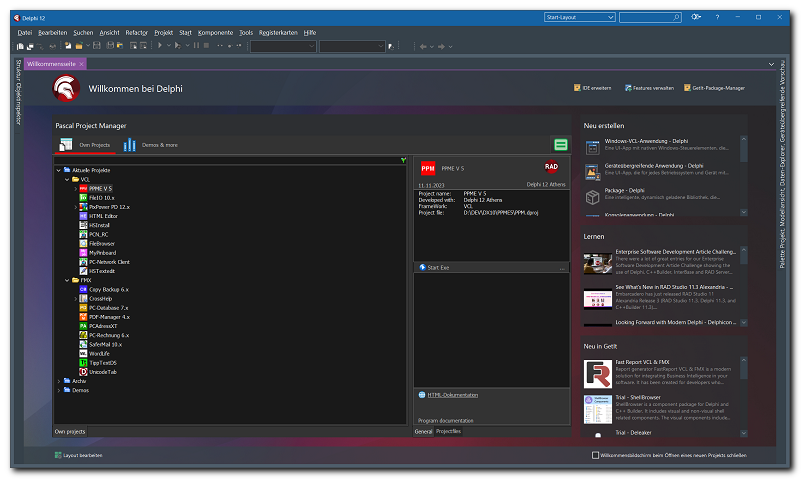
Task: Open the Start-Layout dropdown
Action: pyautogui.click(x=579, y=17)
